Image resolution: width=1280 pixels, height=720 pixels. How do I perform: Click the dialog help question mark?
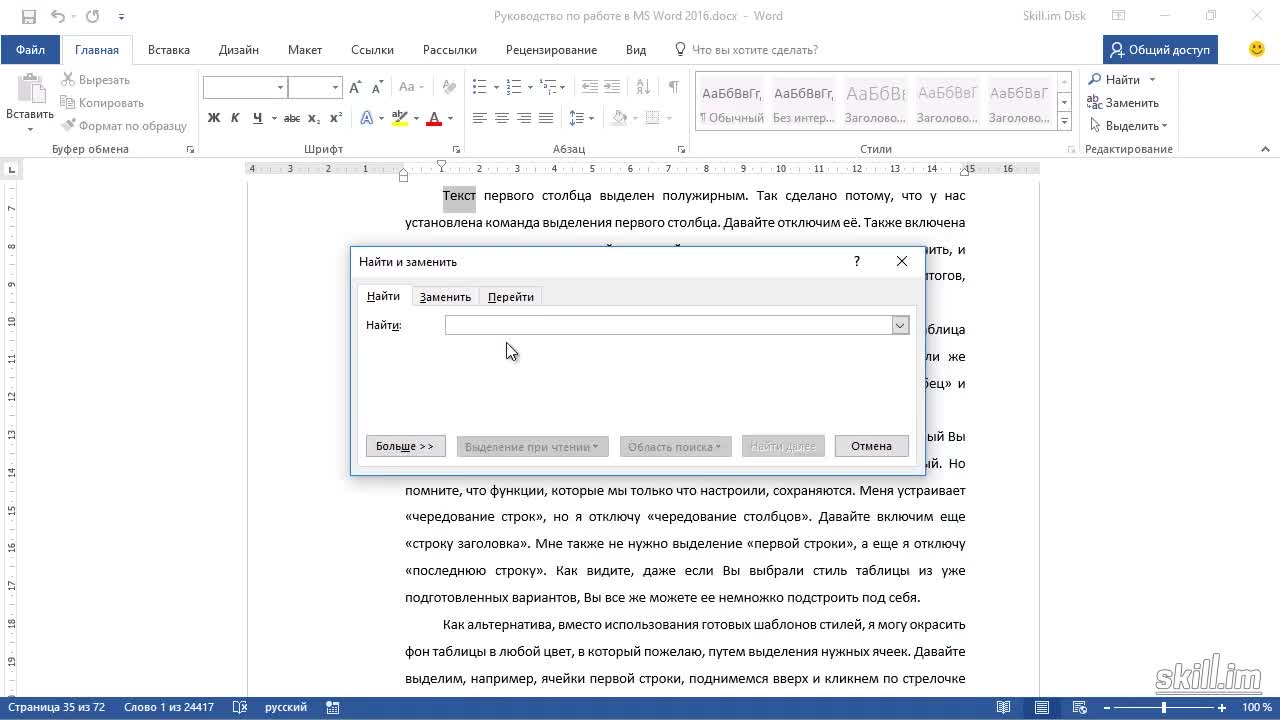pos(856,261)
